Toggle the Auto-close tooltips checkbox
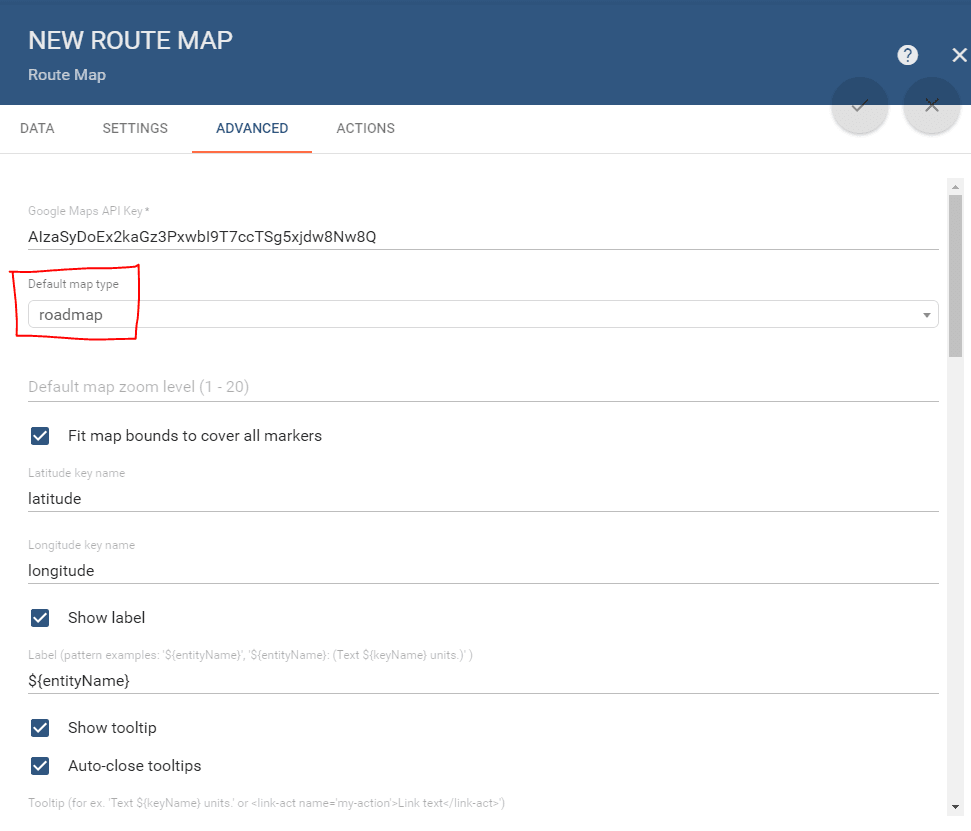The image size is (971, 831). [40, 766]
